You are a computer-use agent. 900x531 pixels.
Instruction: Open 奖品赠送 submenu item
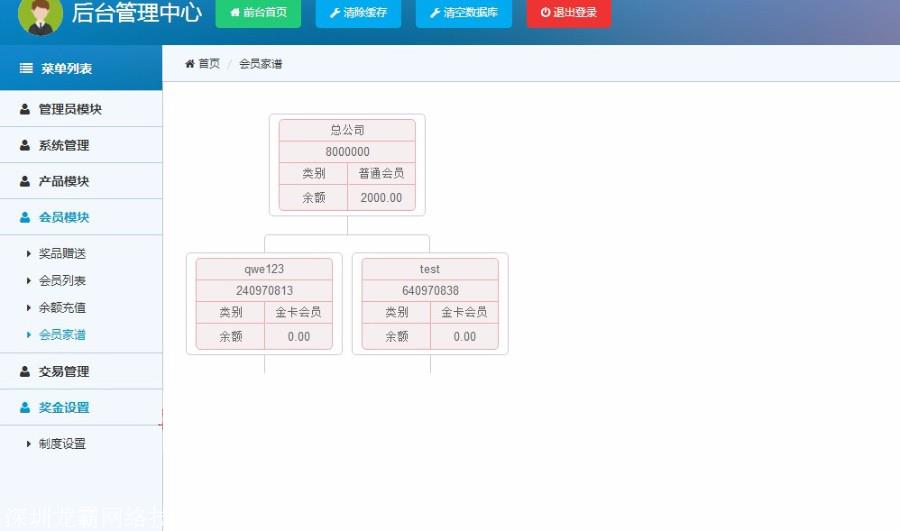(x=62, y=254)
